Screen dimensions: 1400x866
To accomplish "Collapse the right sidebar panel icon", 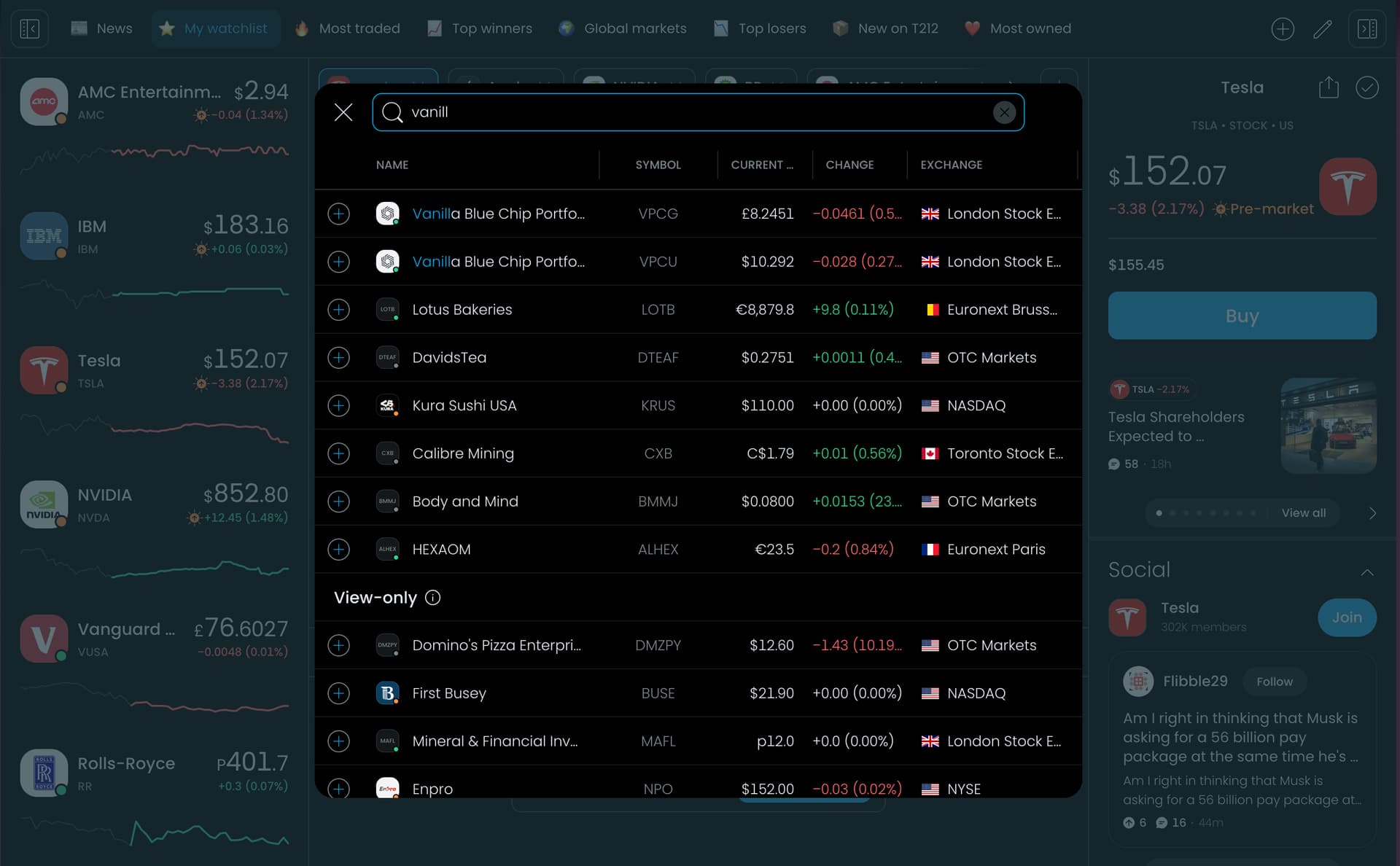I will tap(1367, 28).
